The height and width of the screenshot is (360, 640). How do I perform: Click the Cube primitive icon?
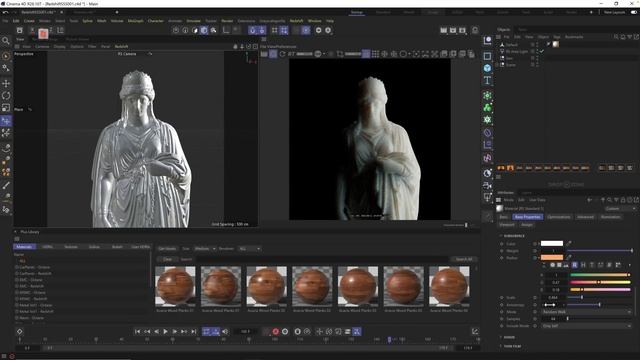tap(487, 68)
